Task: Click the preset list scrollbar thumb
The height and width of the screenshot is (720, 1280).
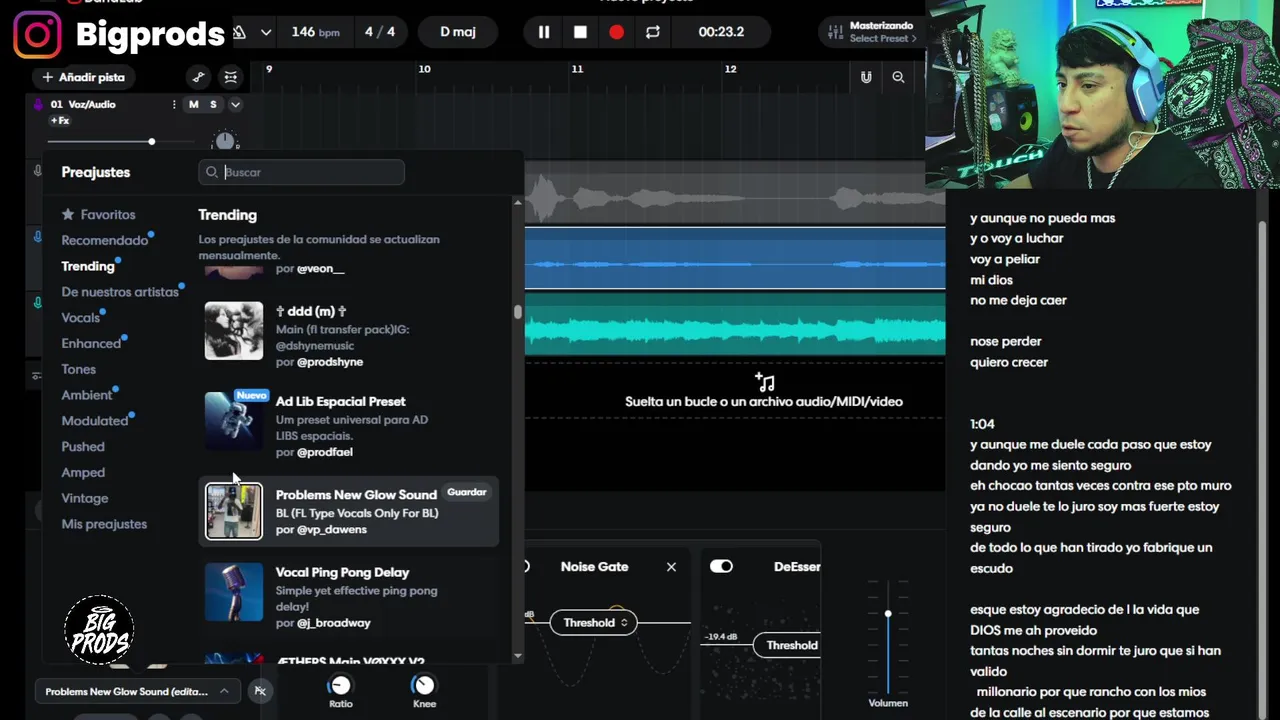Action: (518, 312)
